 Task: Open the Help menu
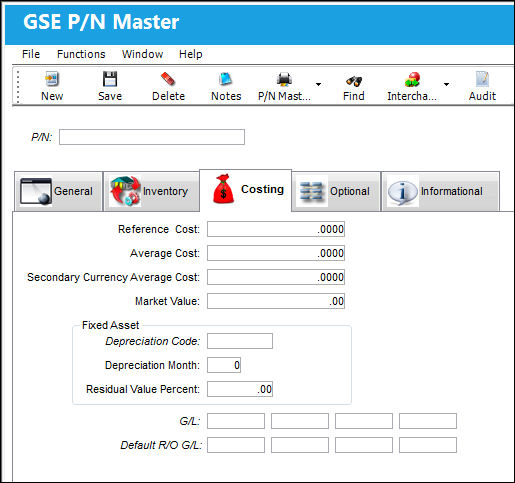pos(190,54)
